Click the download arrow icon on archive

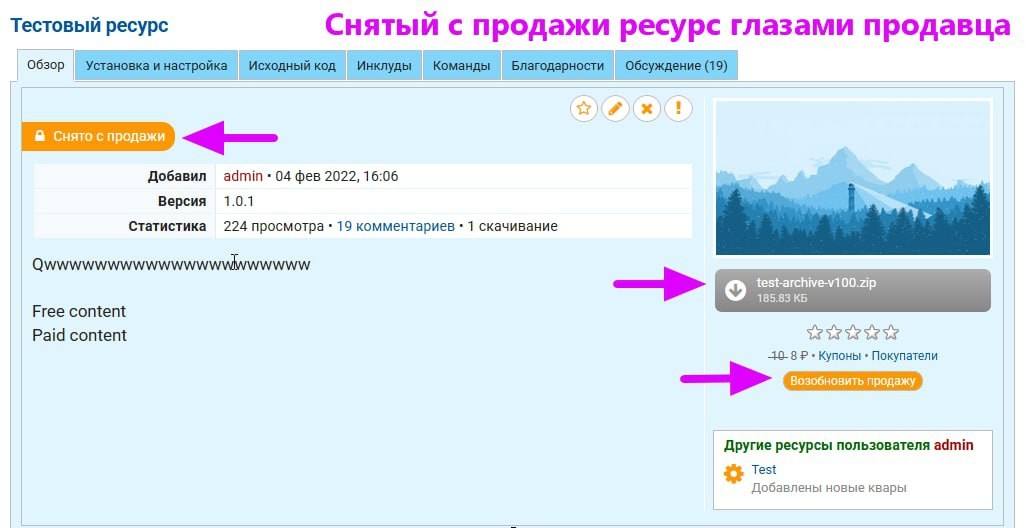[735, 290]
